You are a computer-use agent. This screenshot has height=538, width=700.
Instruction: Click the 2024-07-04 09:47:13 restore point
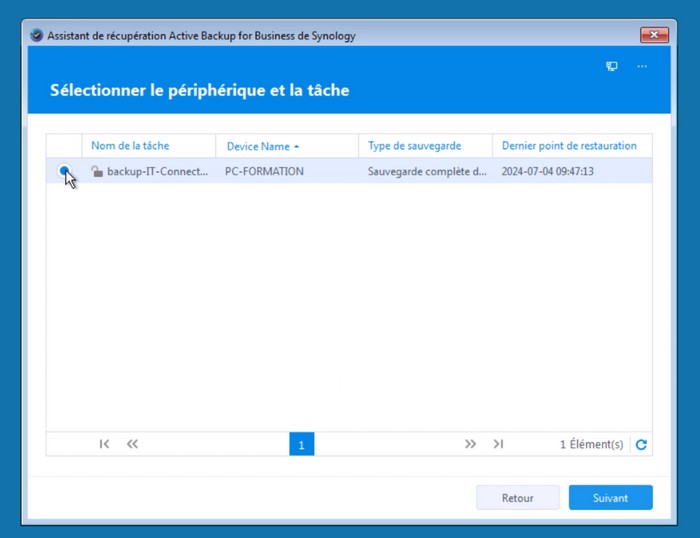(x=547, y=171)
